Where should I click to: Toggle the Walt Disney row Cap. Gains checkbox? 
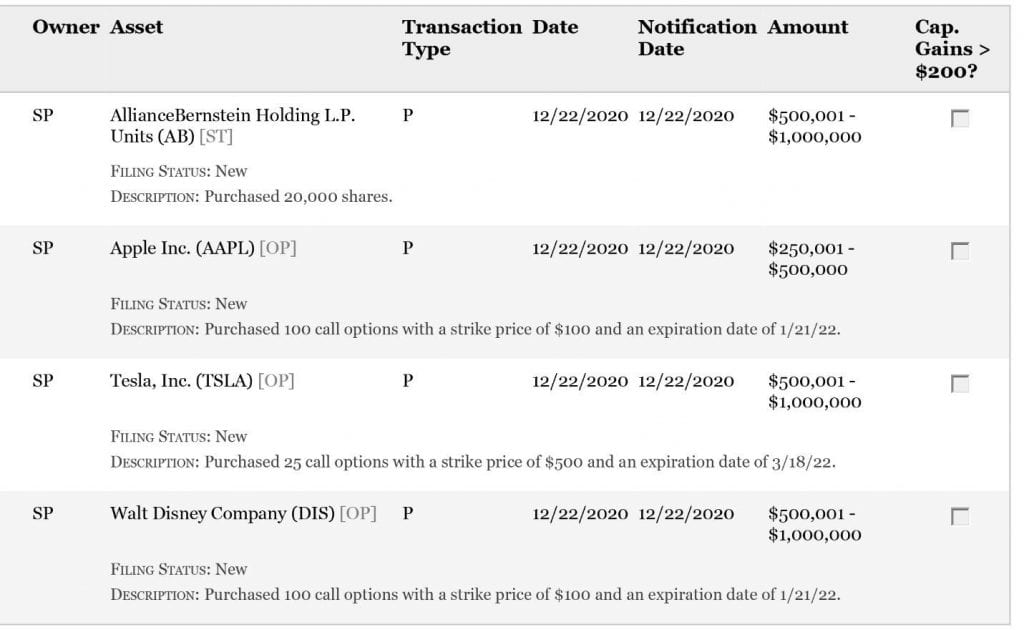959,517
